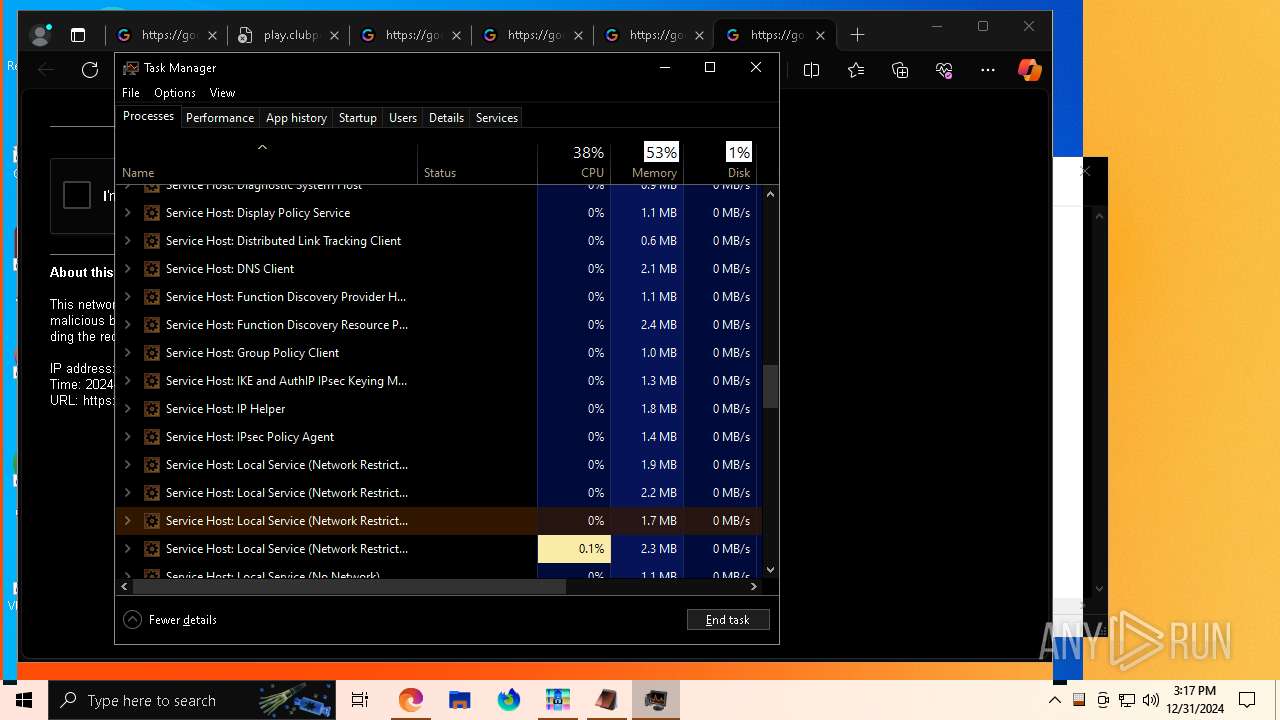This screenshot has width=1280, height=720.
Task: Open Task Manager Options menu
Action: pos(175,92)
